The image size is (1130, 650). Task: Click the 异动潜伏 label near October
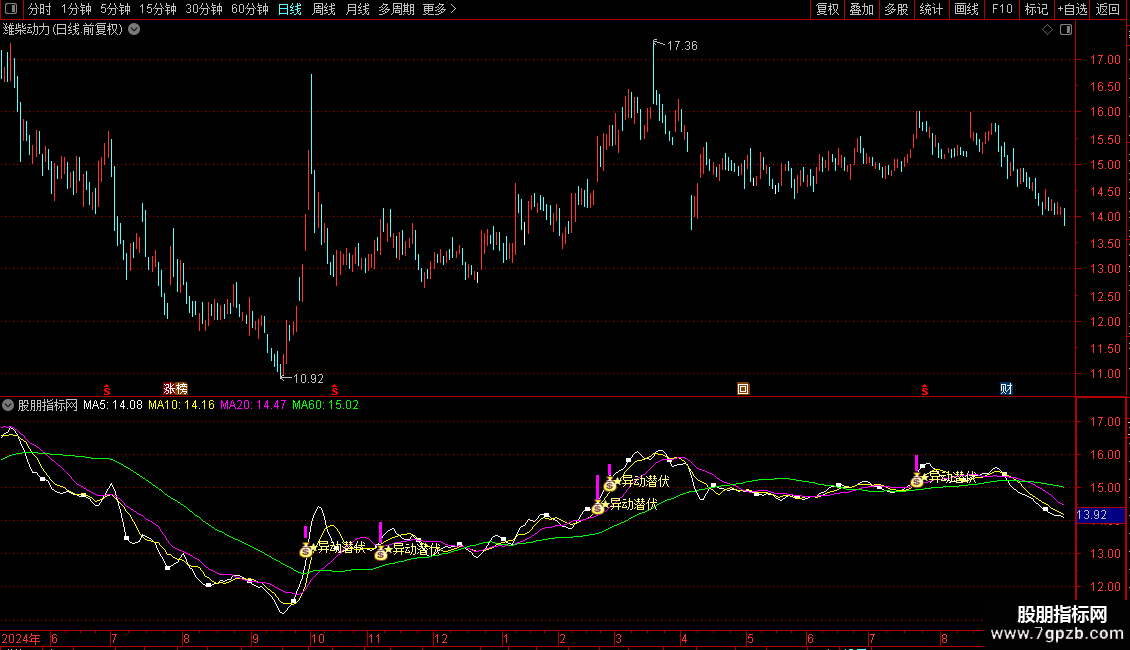342,547
